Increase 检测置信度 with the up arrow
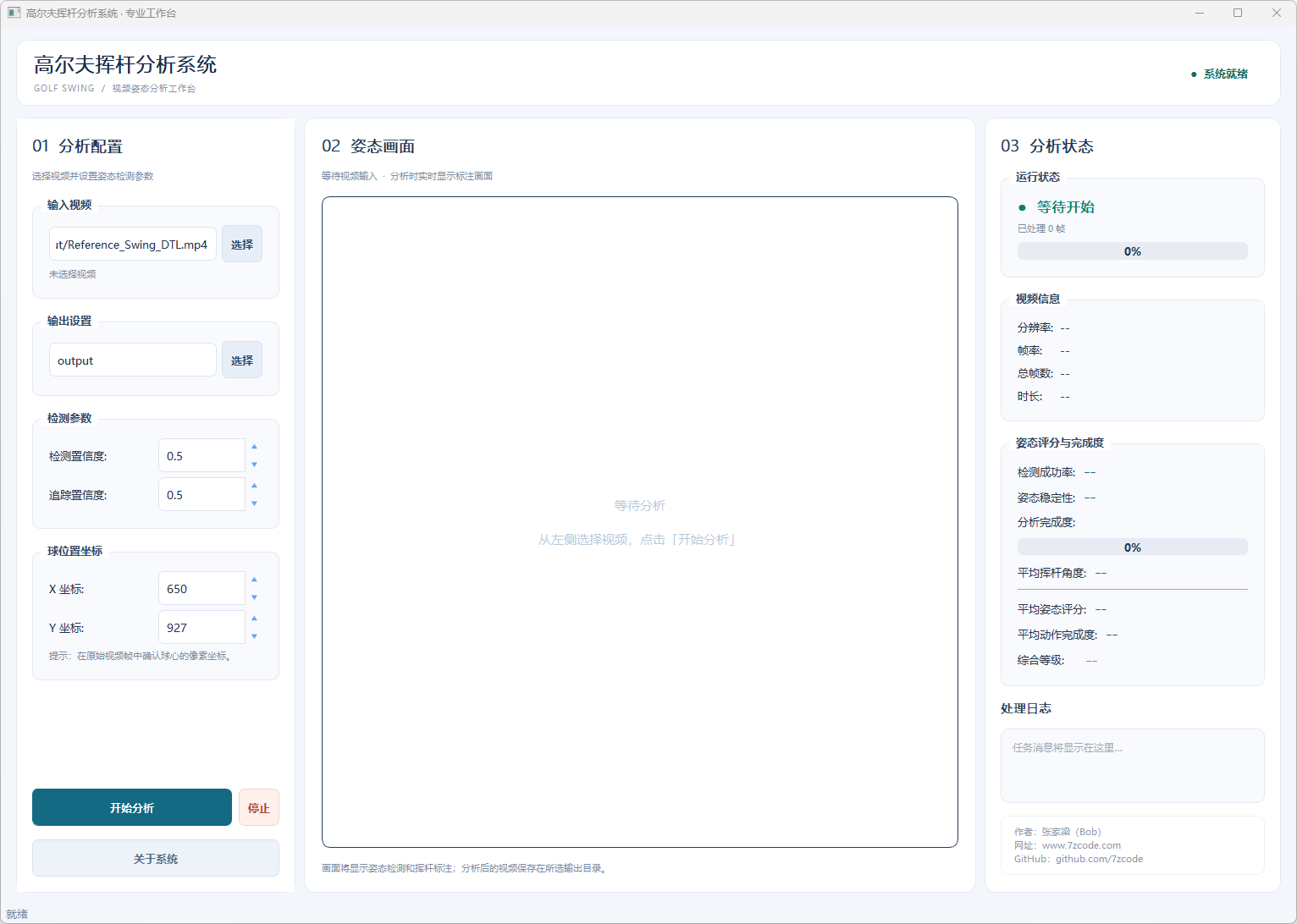This screenshot has width=1297, height=924. tap(254, 447)
